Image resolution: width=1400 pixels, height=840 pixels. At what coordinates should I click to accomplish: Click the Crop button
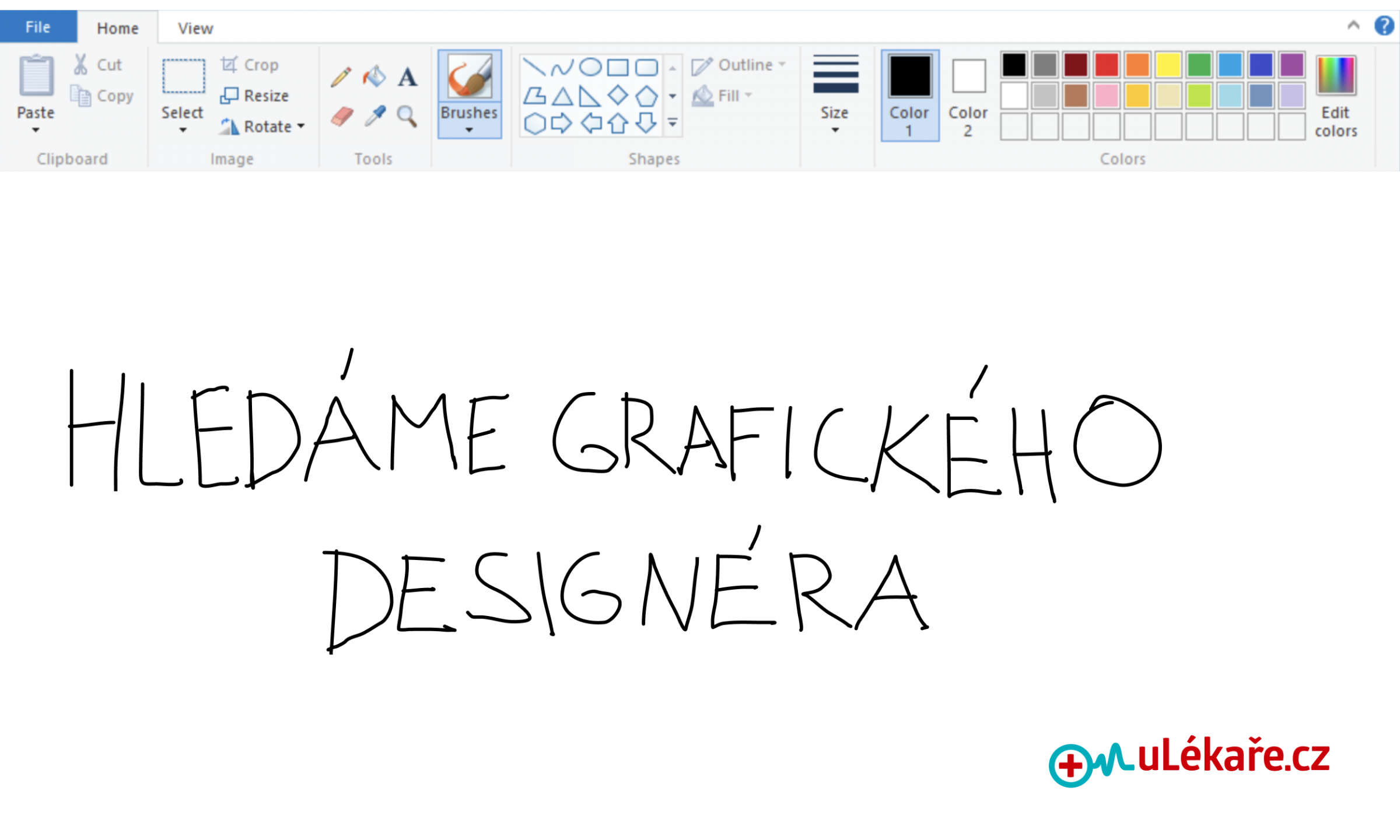[249, 65]
